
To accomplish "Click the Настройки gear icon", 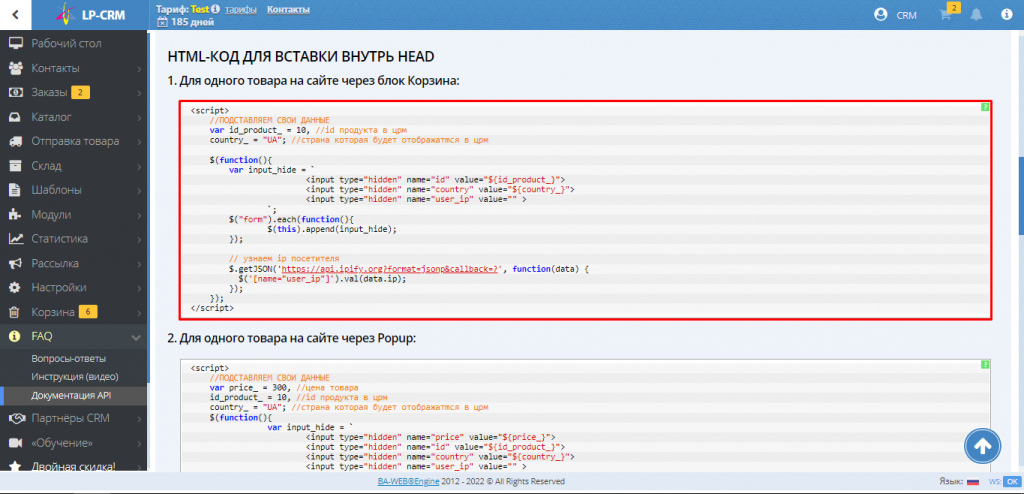I will coord(16,288).
